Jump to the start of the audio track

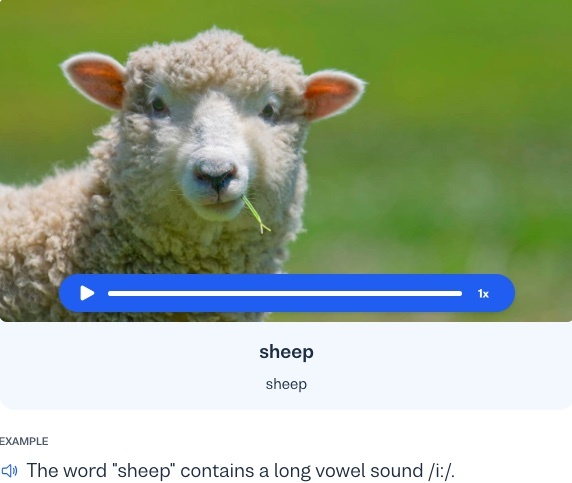[x=109, y=294]
